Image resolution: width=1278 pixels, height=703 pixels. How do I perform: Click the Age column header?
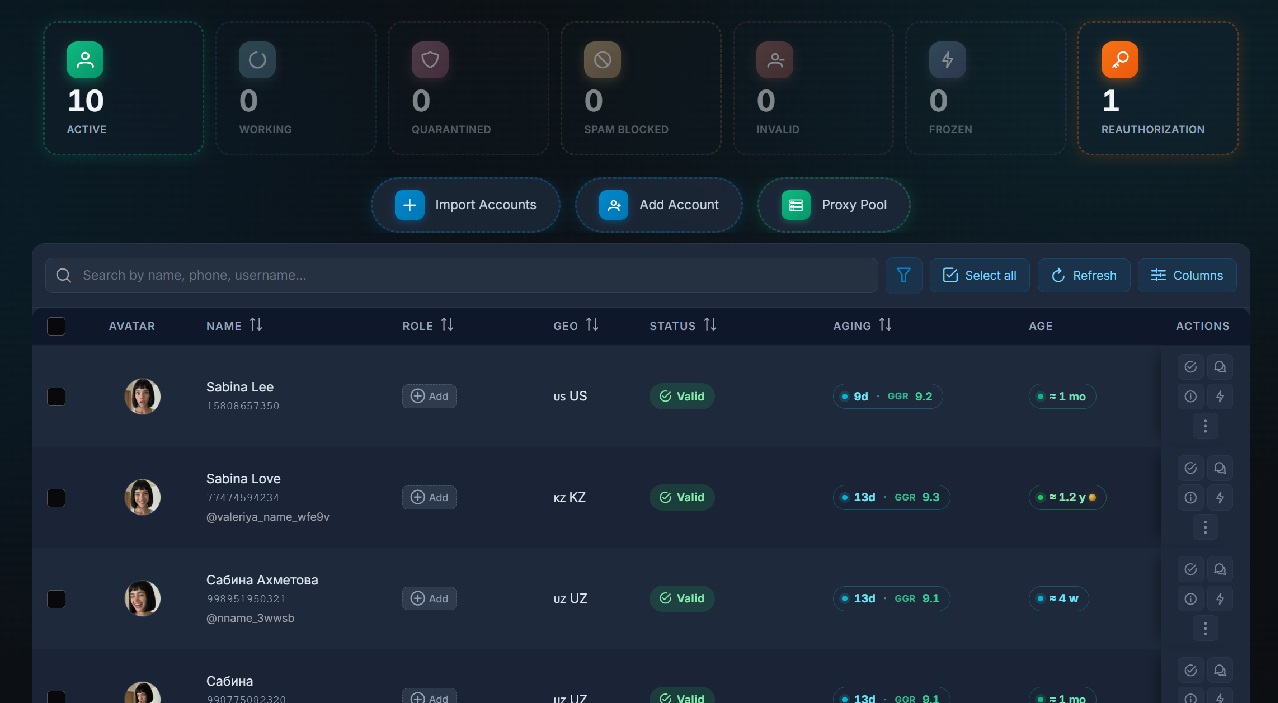point(1040,326)
